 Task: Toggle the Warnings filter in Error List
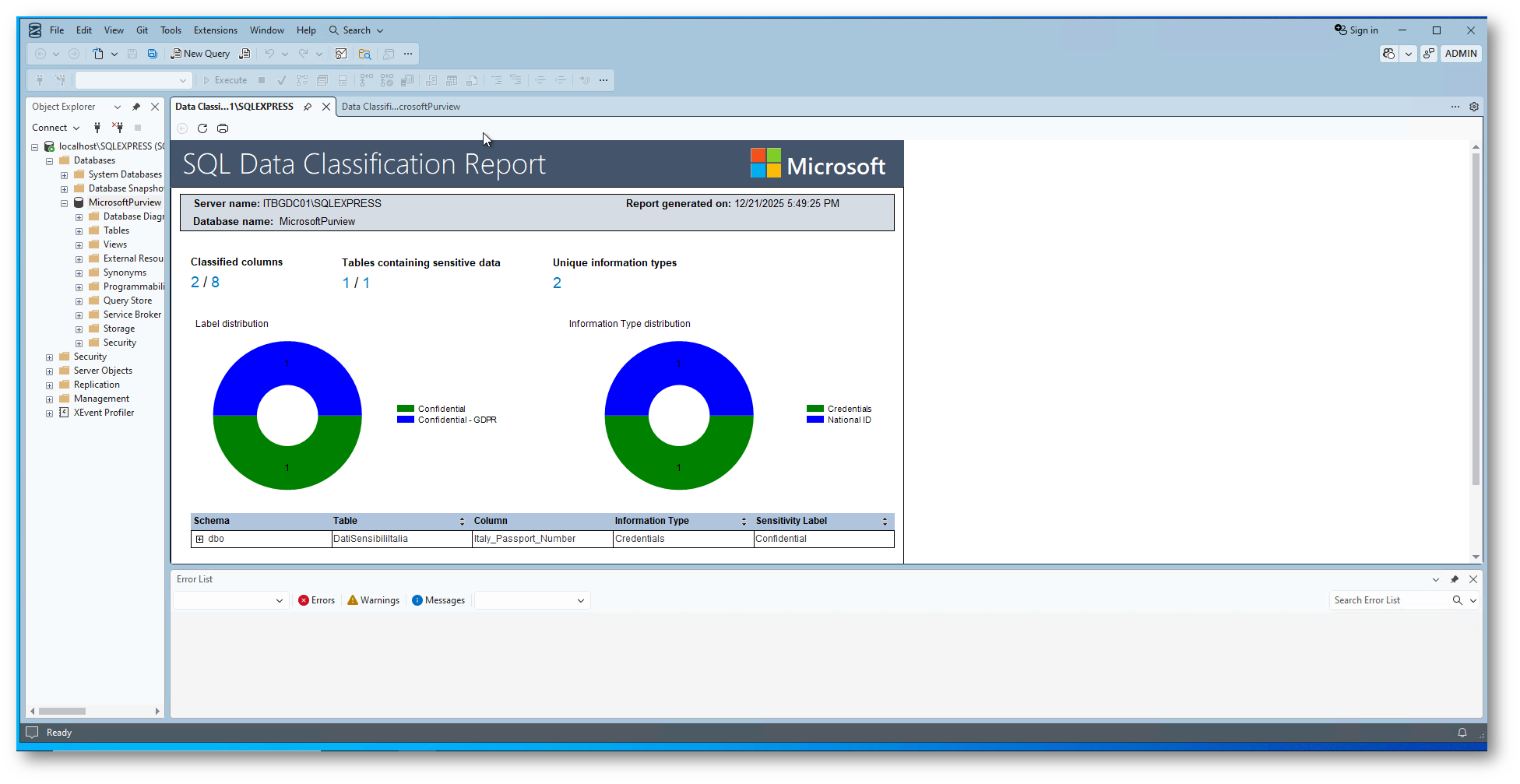(x=373, y=600)
